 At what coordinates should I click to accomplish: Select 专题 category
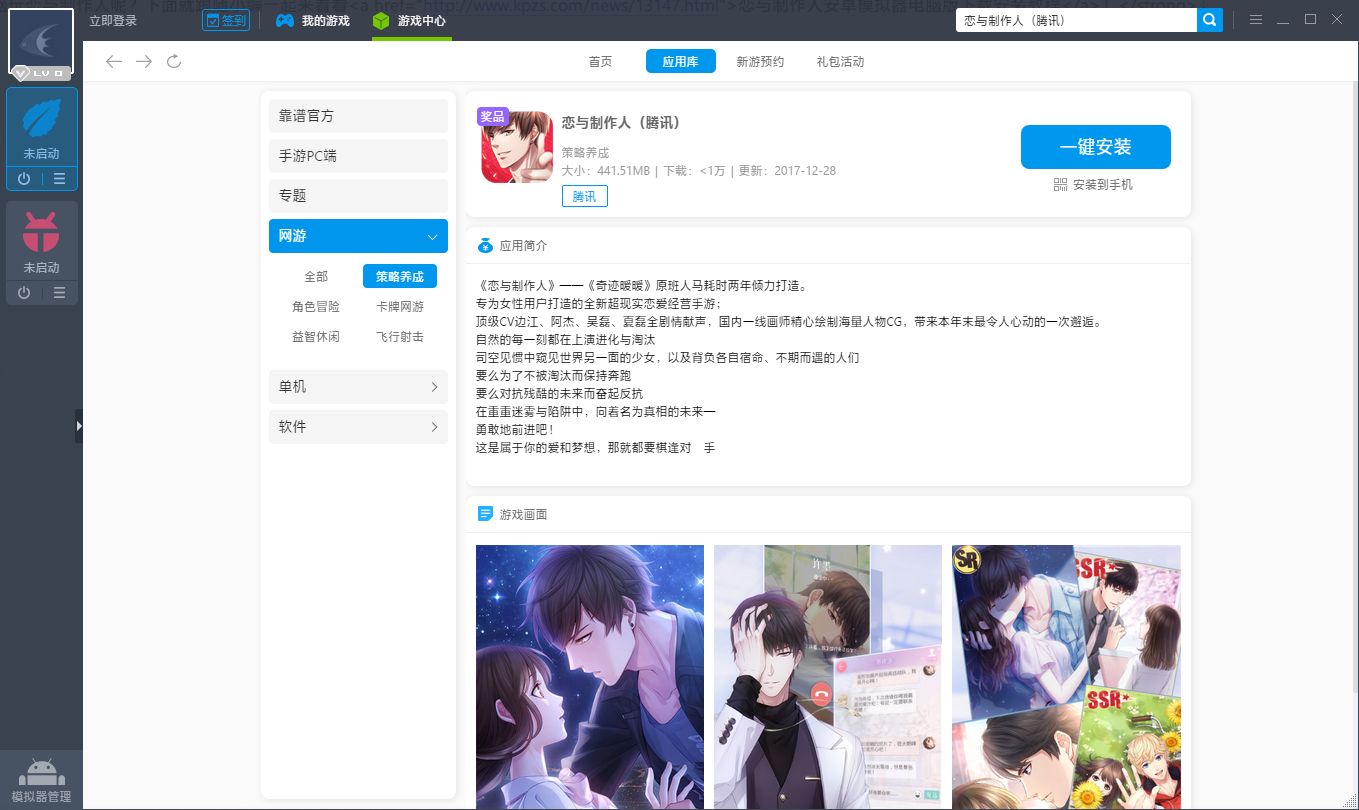pyautogui.click(x=358, y=196)
